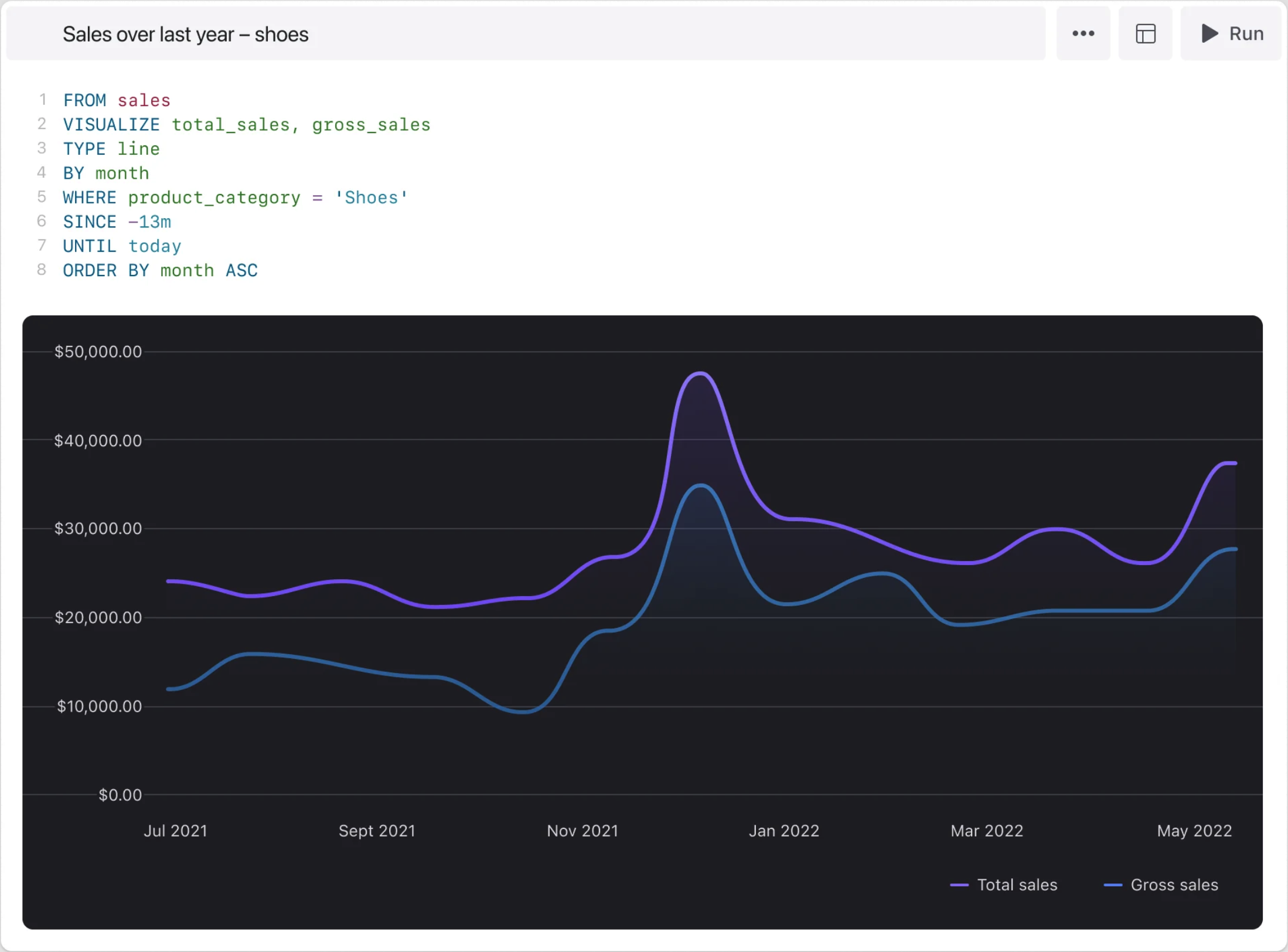Place cursor on 'FROM sales' code line

[x=117, y=100]
